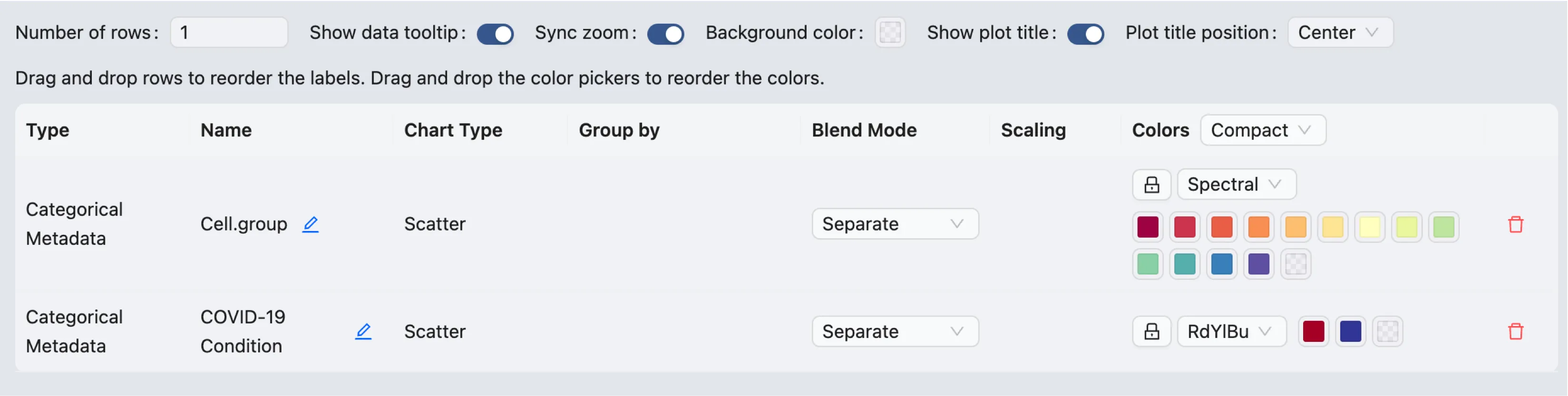Add a color via the empty RdYlBu swatch
Screen dimensions: 1568x396
1387,331
